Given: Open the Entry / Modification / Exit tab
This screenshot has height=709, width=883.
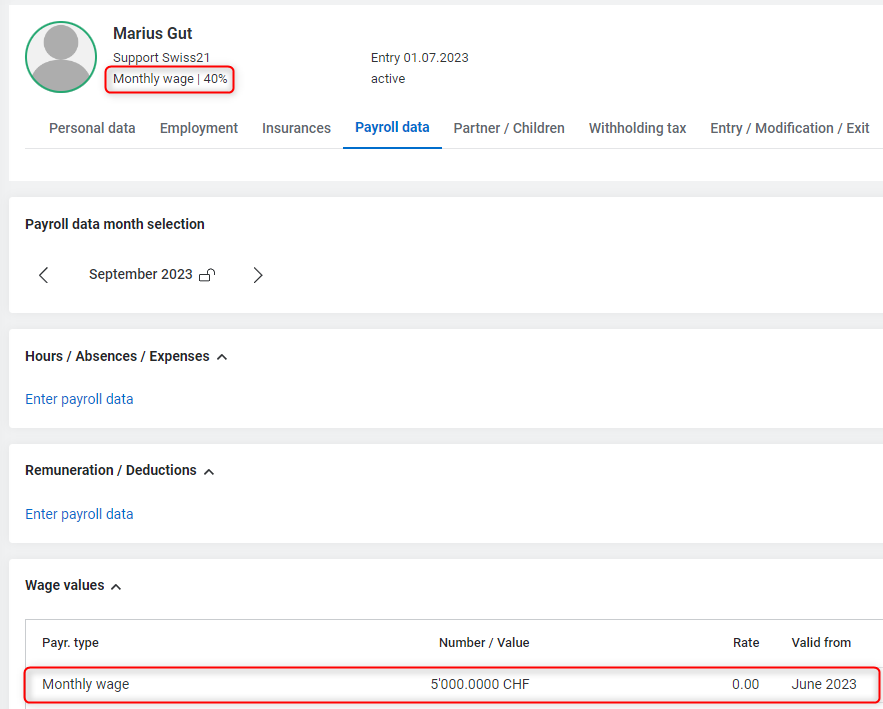Looking at the screenshot, I should tap(789, 128).
